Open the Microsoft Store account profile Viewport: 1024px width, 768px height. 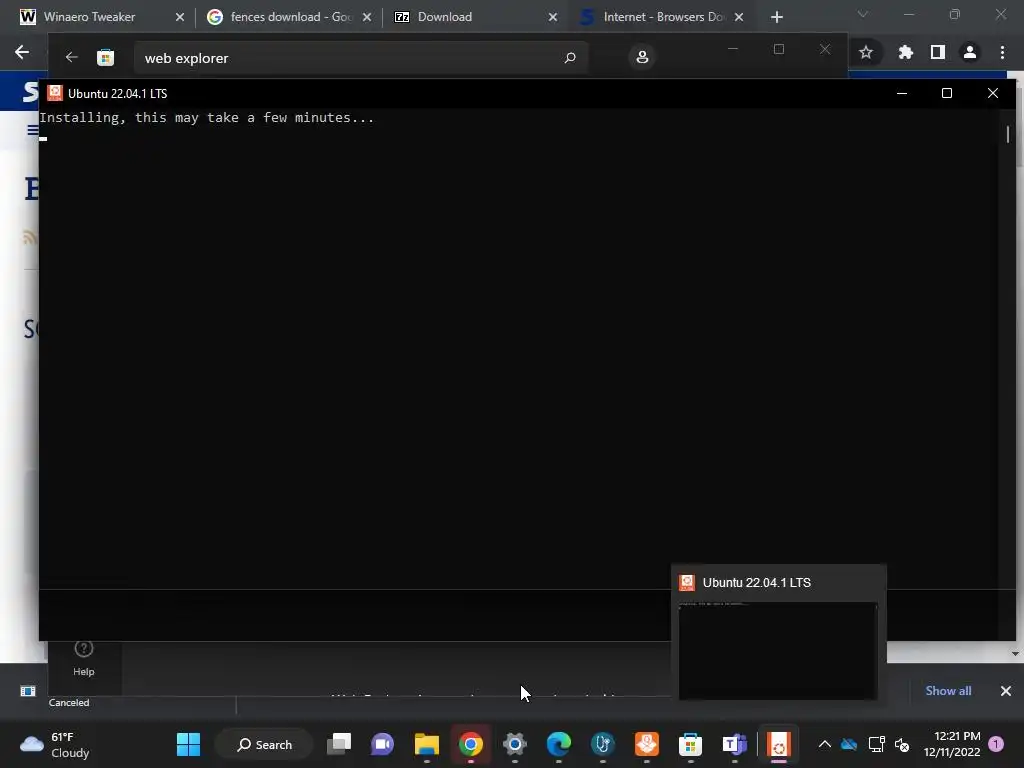[x=642, y=57]
